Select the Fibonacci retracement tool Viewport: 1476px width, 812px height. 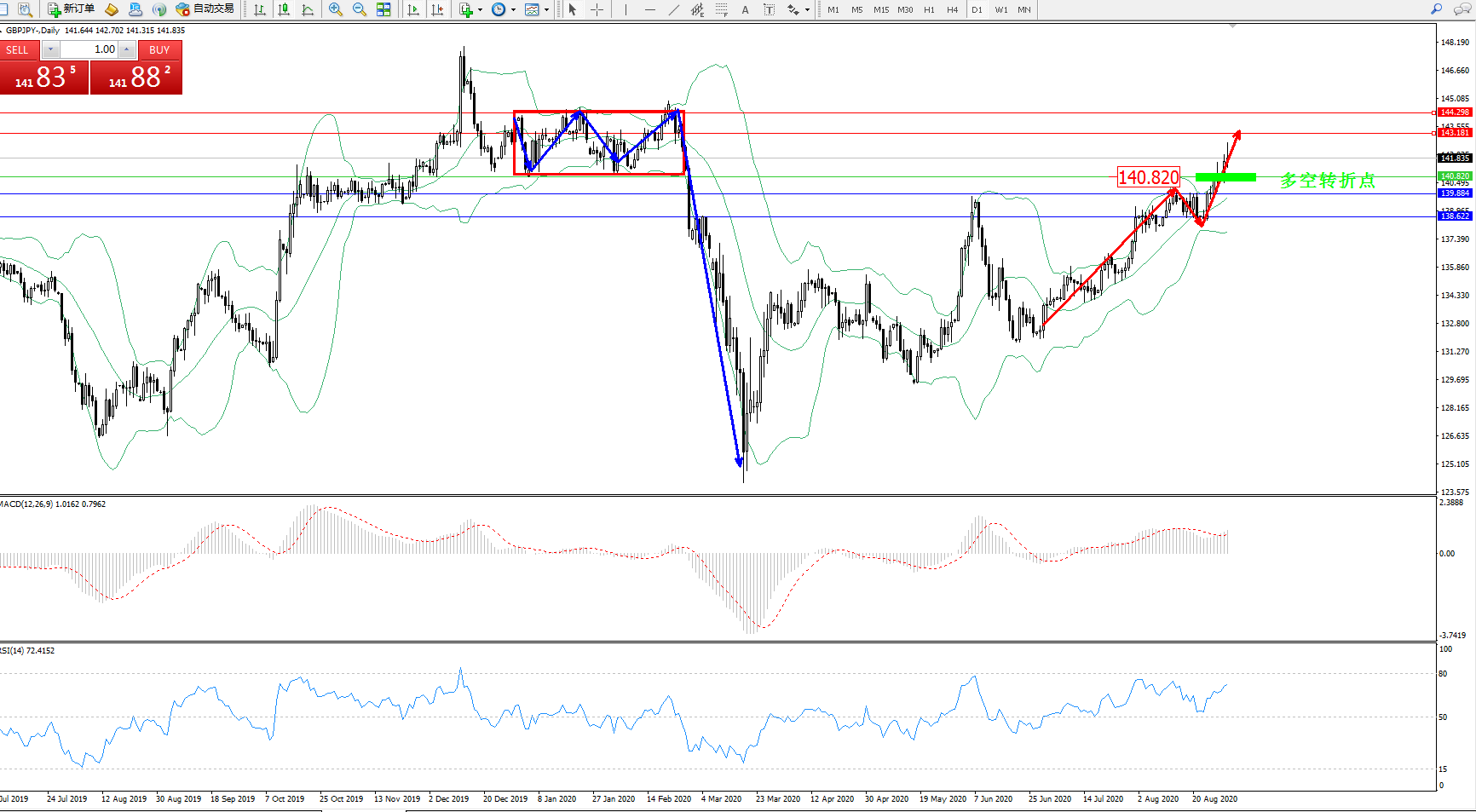[721, 9]
